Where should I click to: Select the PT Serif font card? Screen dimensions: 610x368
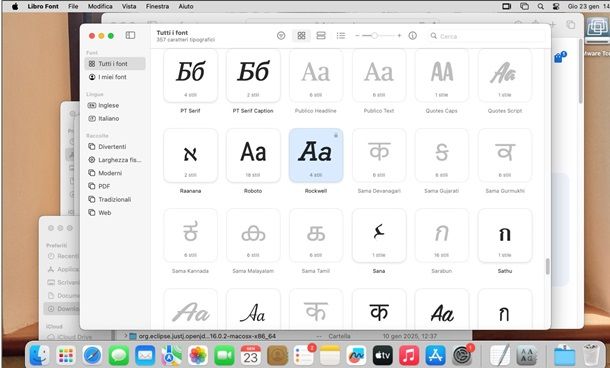pyautogui.click(x=190, y=76)
